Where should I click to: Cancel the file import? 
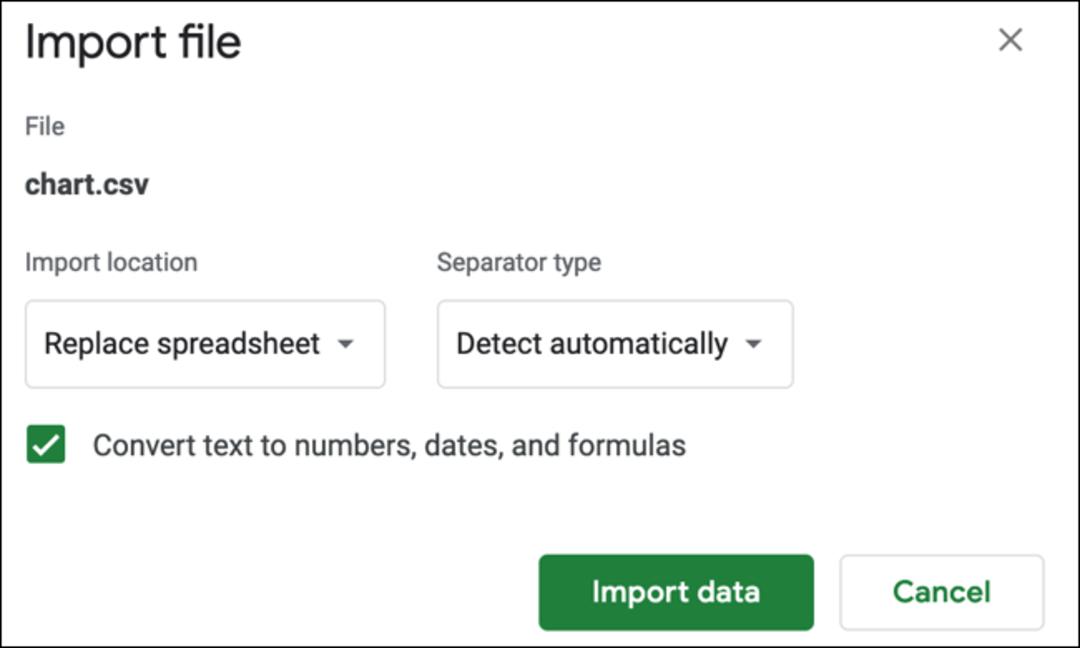click(x=942, y=592)
